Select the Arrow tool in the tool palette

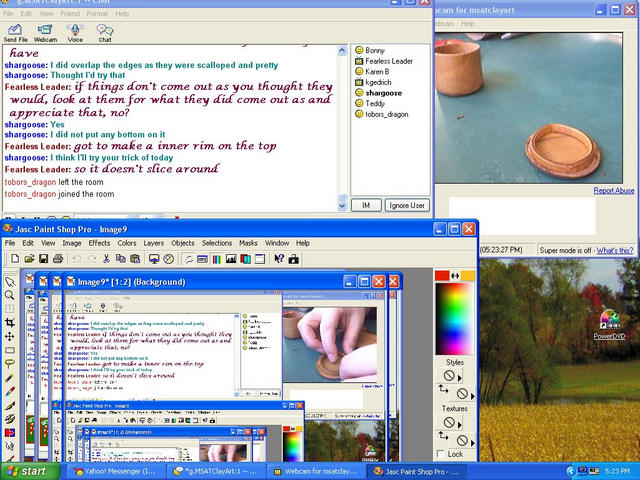click(x=10, y=282)
